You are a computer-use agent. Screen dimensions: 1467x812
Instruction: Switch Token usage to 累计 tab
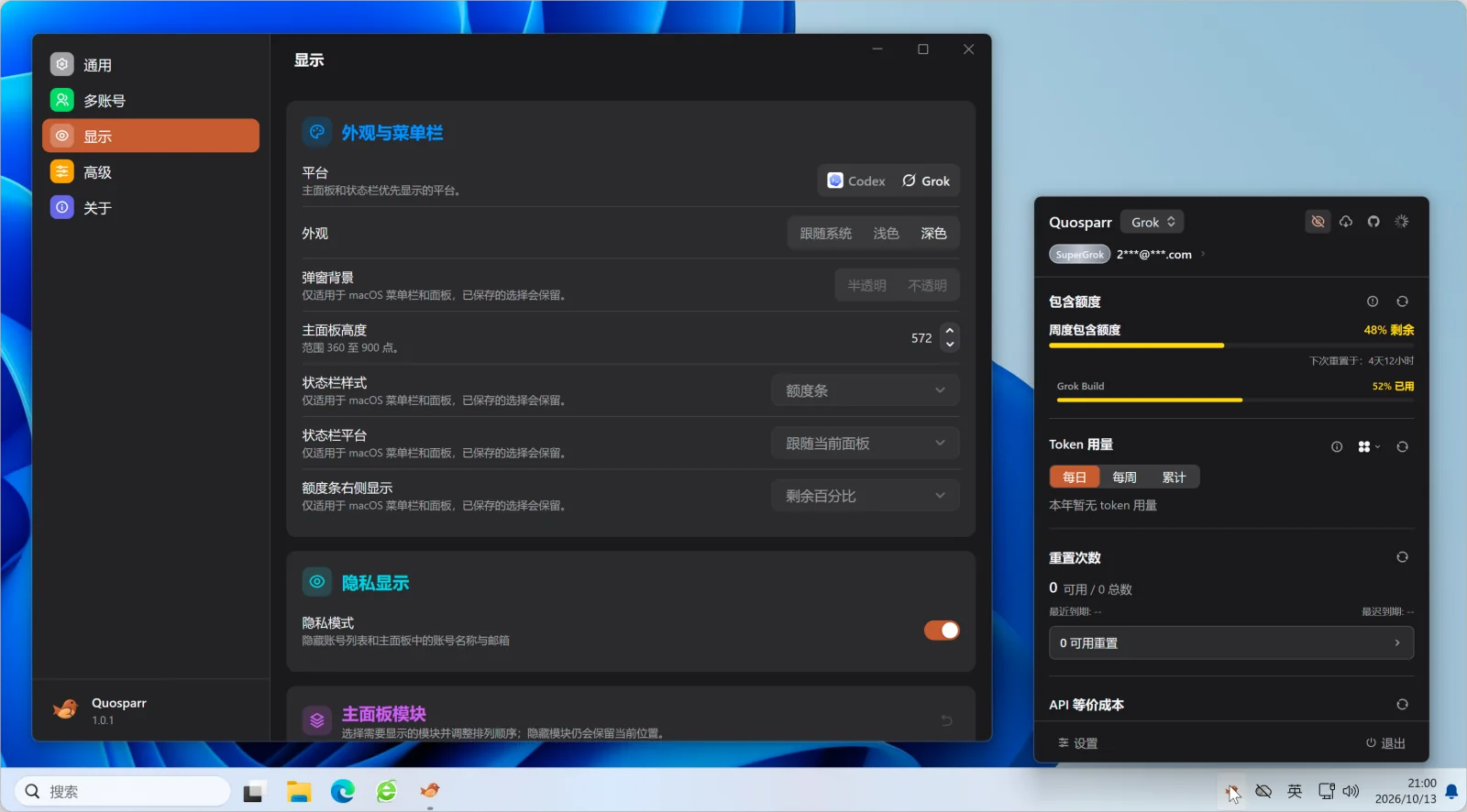point(1174,477)
